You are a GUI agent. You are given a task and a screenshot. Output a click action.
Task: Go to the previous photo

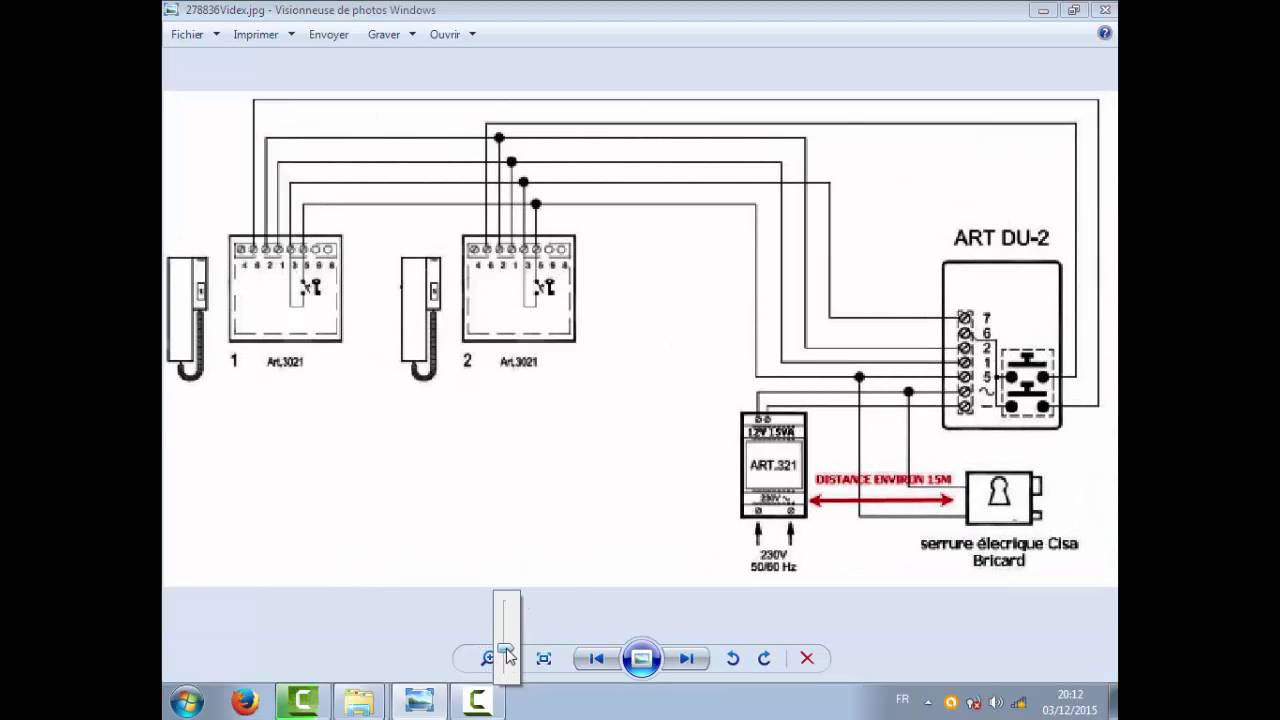(596, 658)
